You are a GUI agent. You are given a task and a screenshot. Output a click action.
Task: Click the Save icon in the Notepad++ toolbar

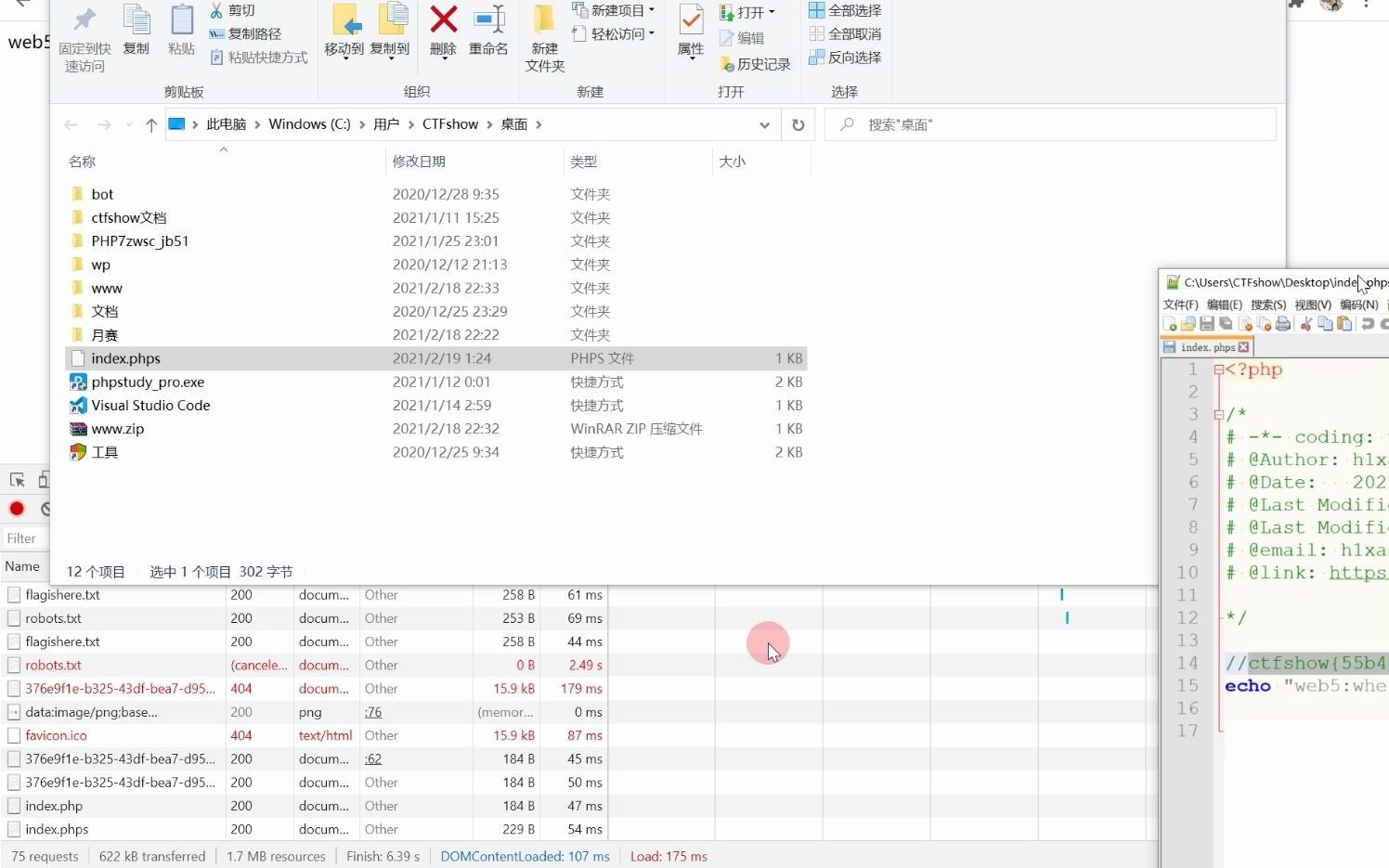pos(1207,324)
